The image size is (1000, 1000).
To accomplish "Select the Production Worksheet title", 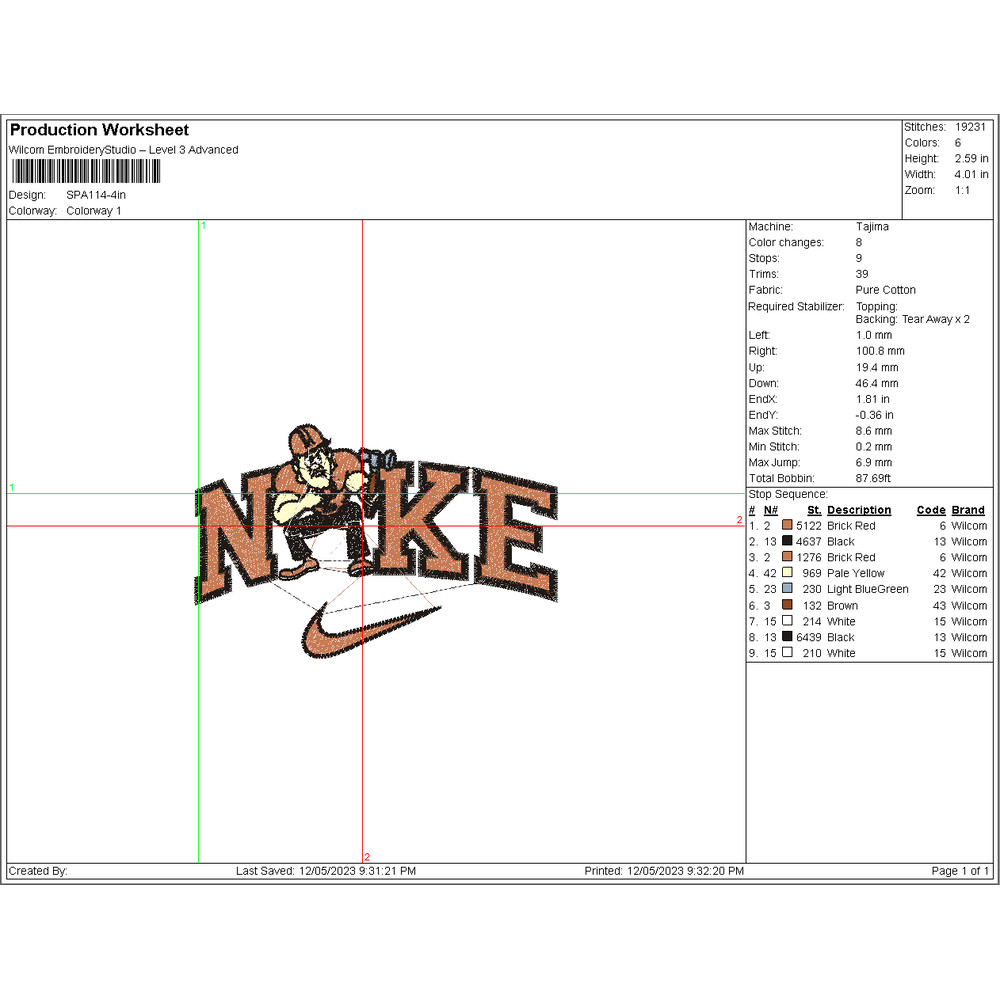I will (99, 130).
